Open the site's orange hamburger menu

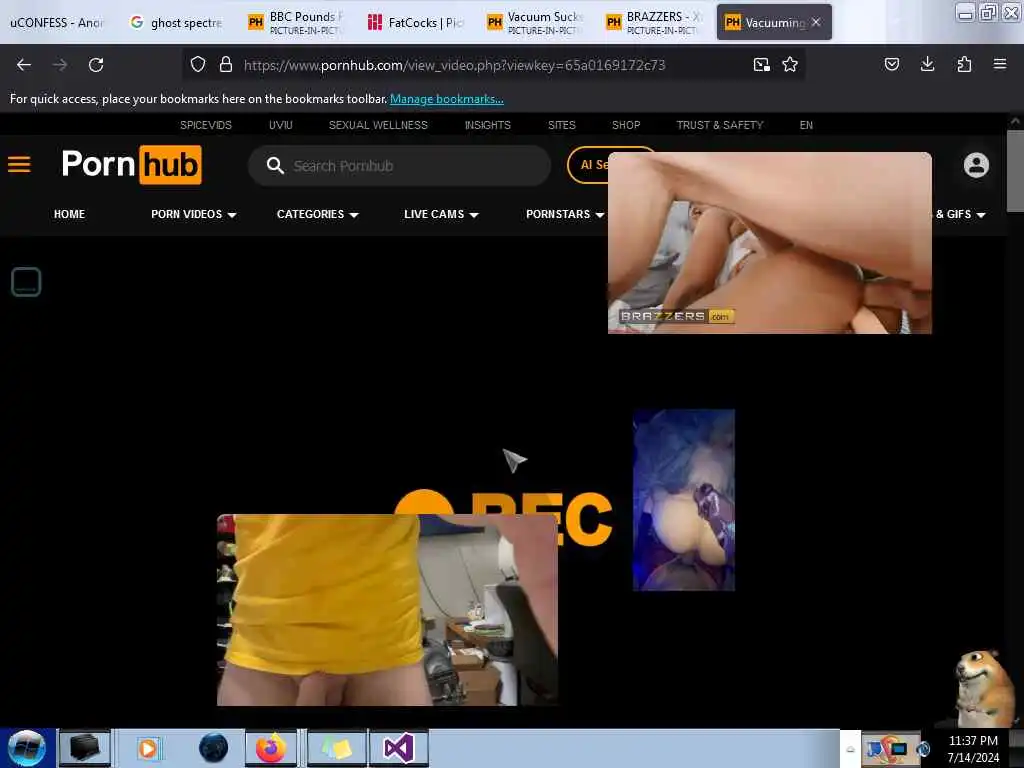pyautogui.click(x=19, y=165)
